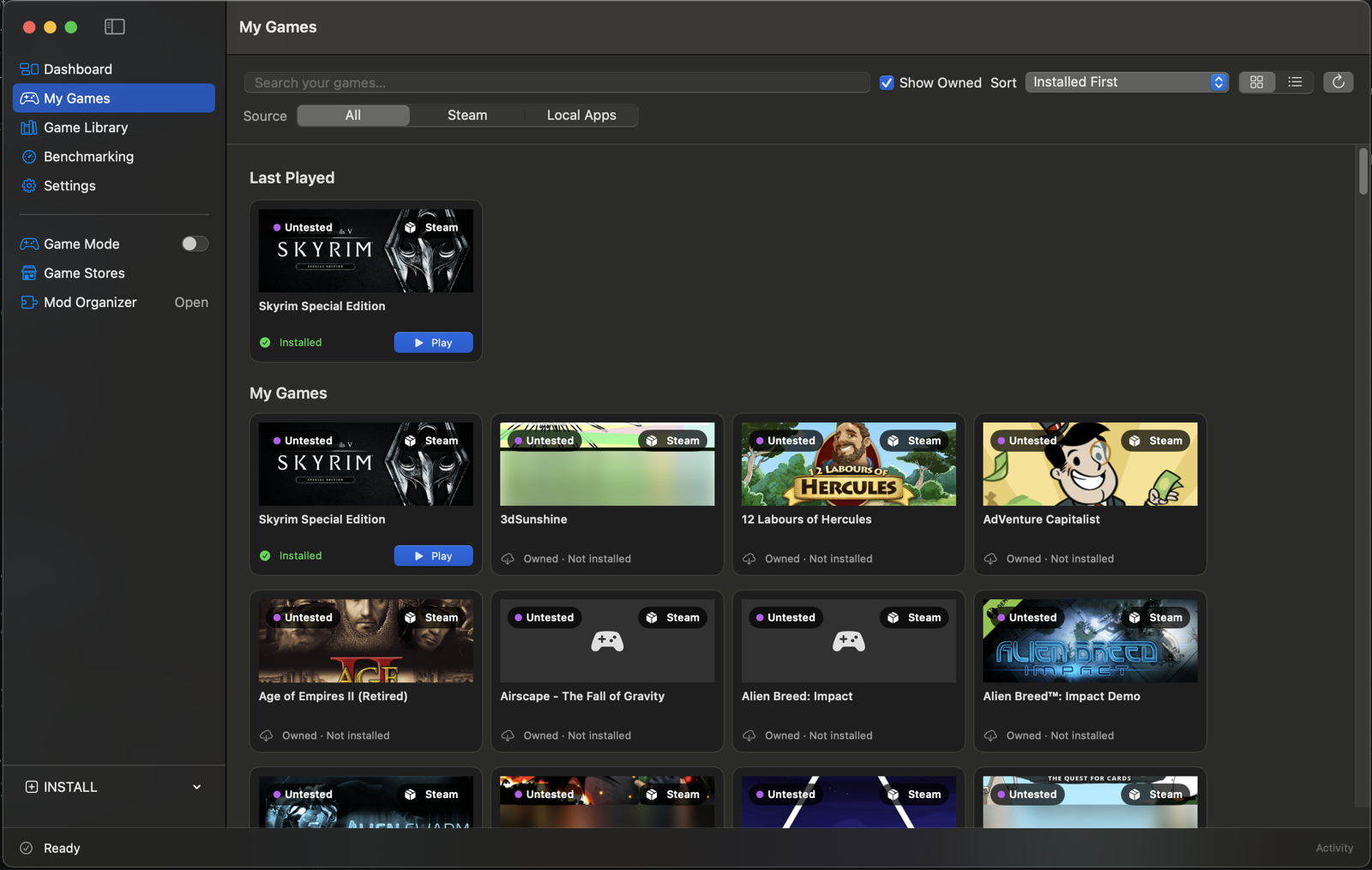Click cloud icon on Age of Empires II card
Image resolution: width=1372 pixels, height=870 pixels.
click(266, 735)
